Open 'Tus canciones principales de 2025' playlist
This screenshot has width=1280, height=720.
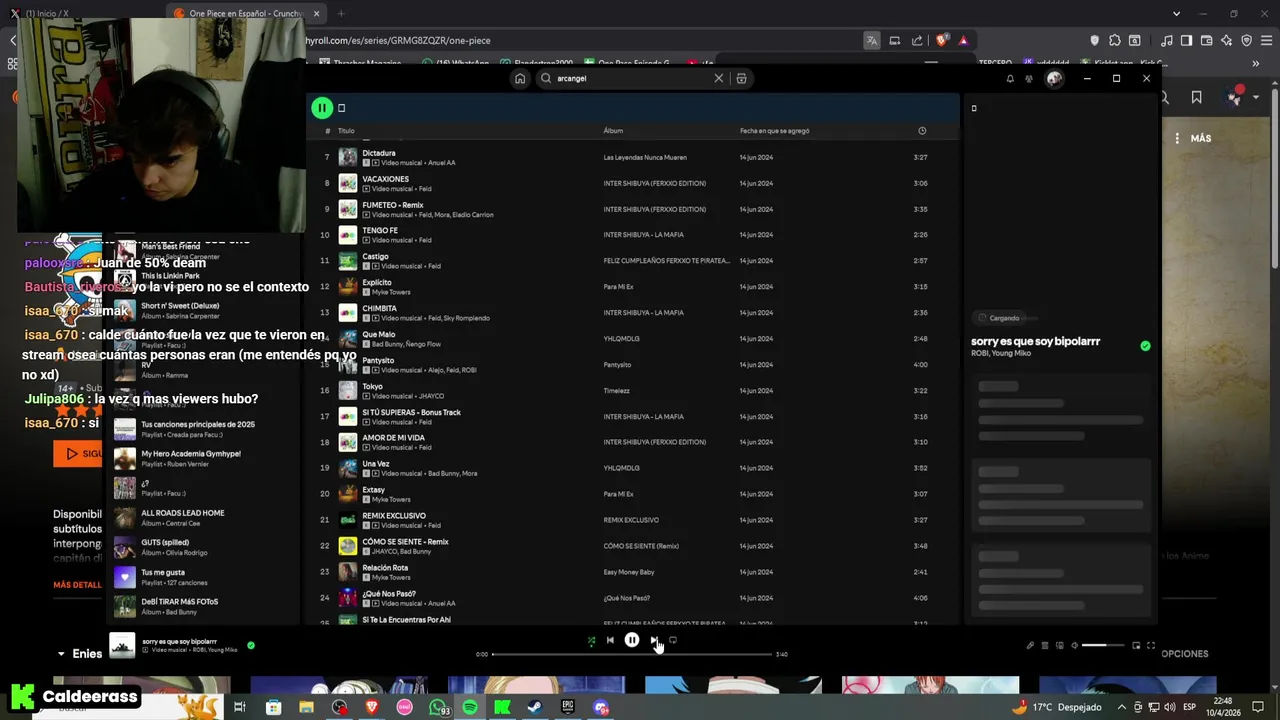tap(197, 429)
